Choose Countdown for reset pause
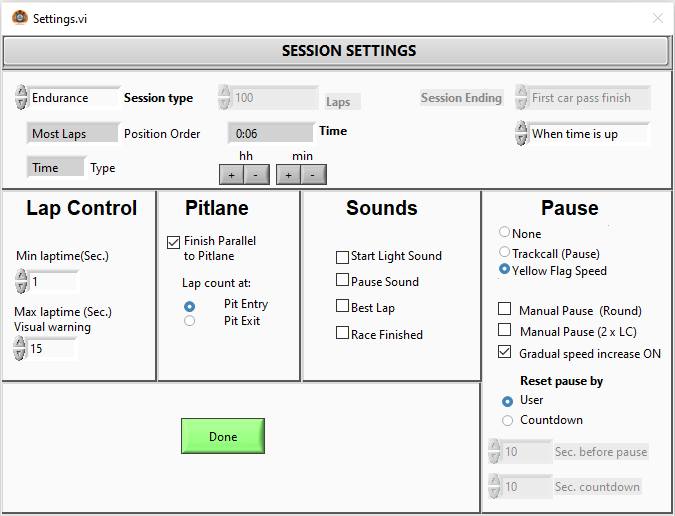 (507, 420)
